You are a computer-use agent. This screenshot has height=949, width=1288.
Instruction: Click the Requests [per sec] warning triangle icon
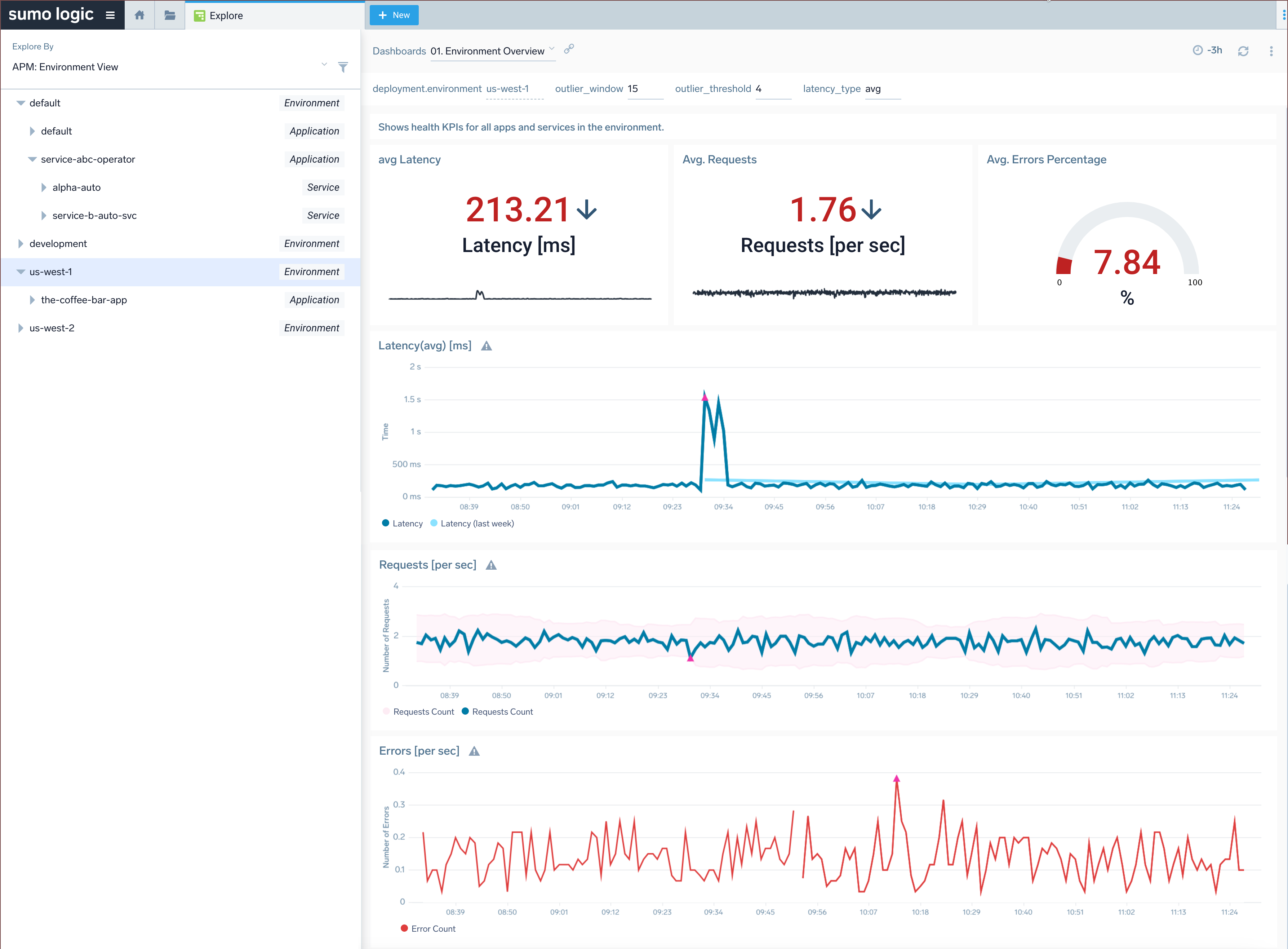491,565
